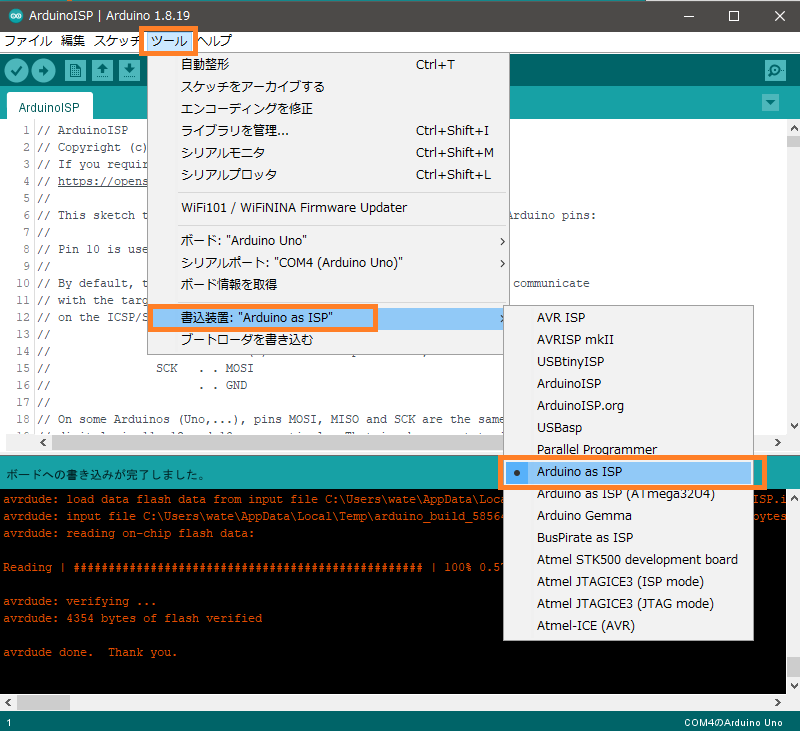Expand the ボード: "Arduino Uno" submenu
The height and width of the screenshot is (731, 800).
(x=329, y=241)
